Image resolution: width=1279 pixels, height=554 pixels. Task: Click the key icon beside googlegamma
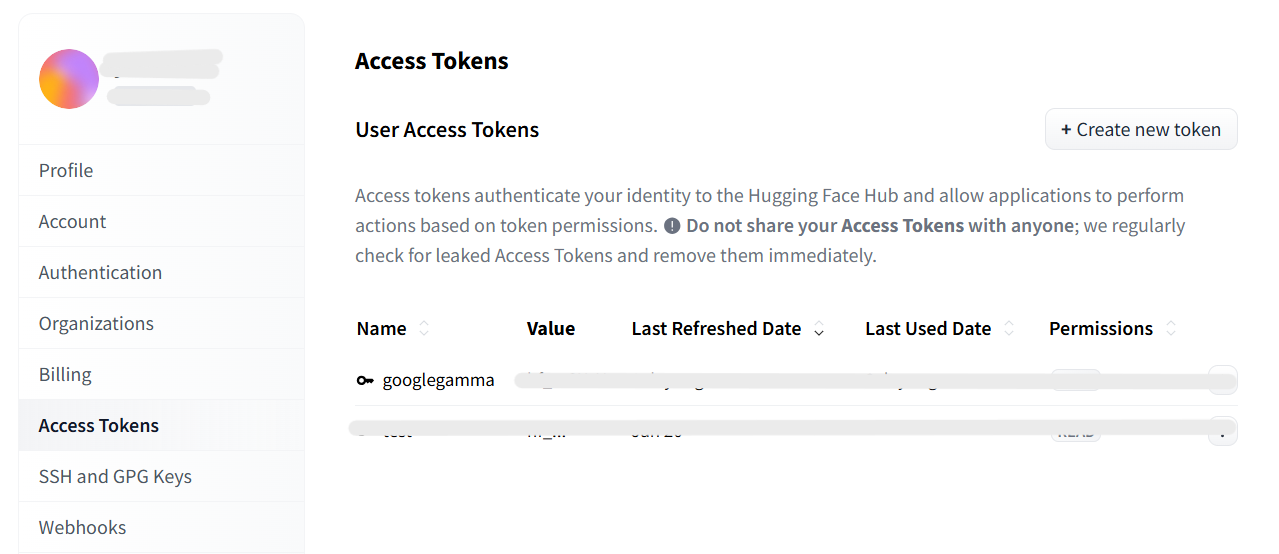[365, 381]
